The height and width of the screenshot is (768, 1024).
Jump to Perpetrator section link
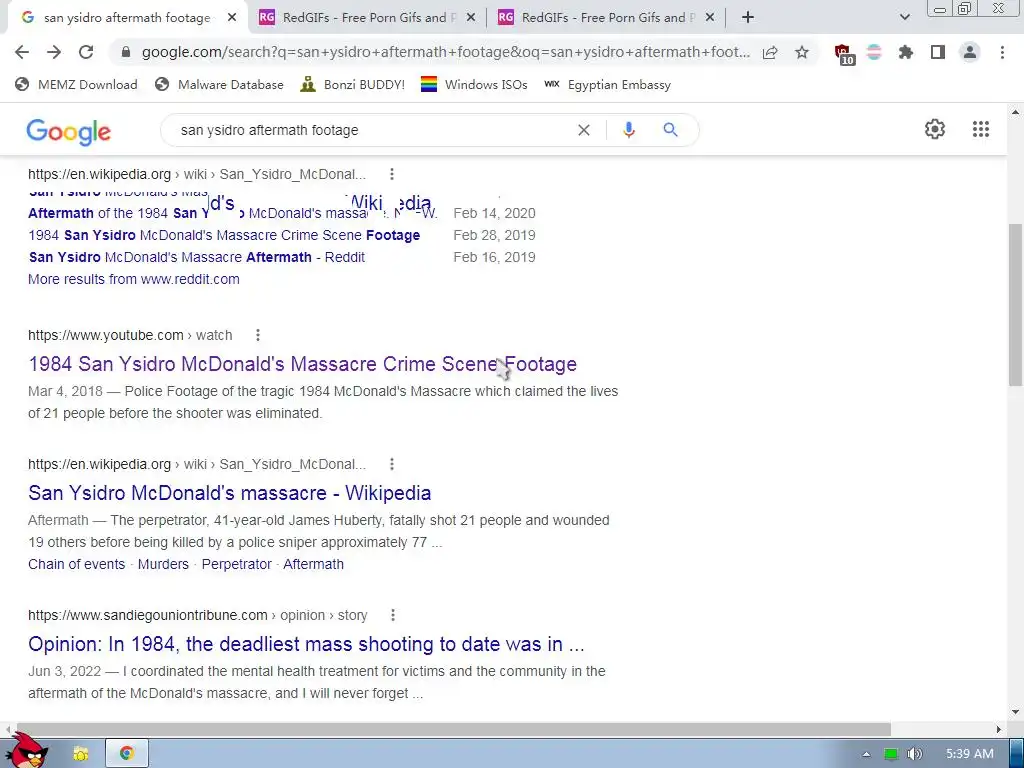coord(236,564)
